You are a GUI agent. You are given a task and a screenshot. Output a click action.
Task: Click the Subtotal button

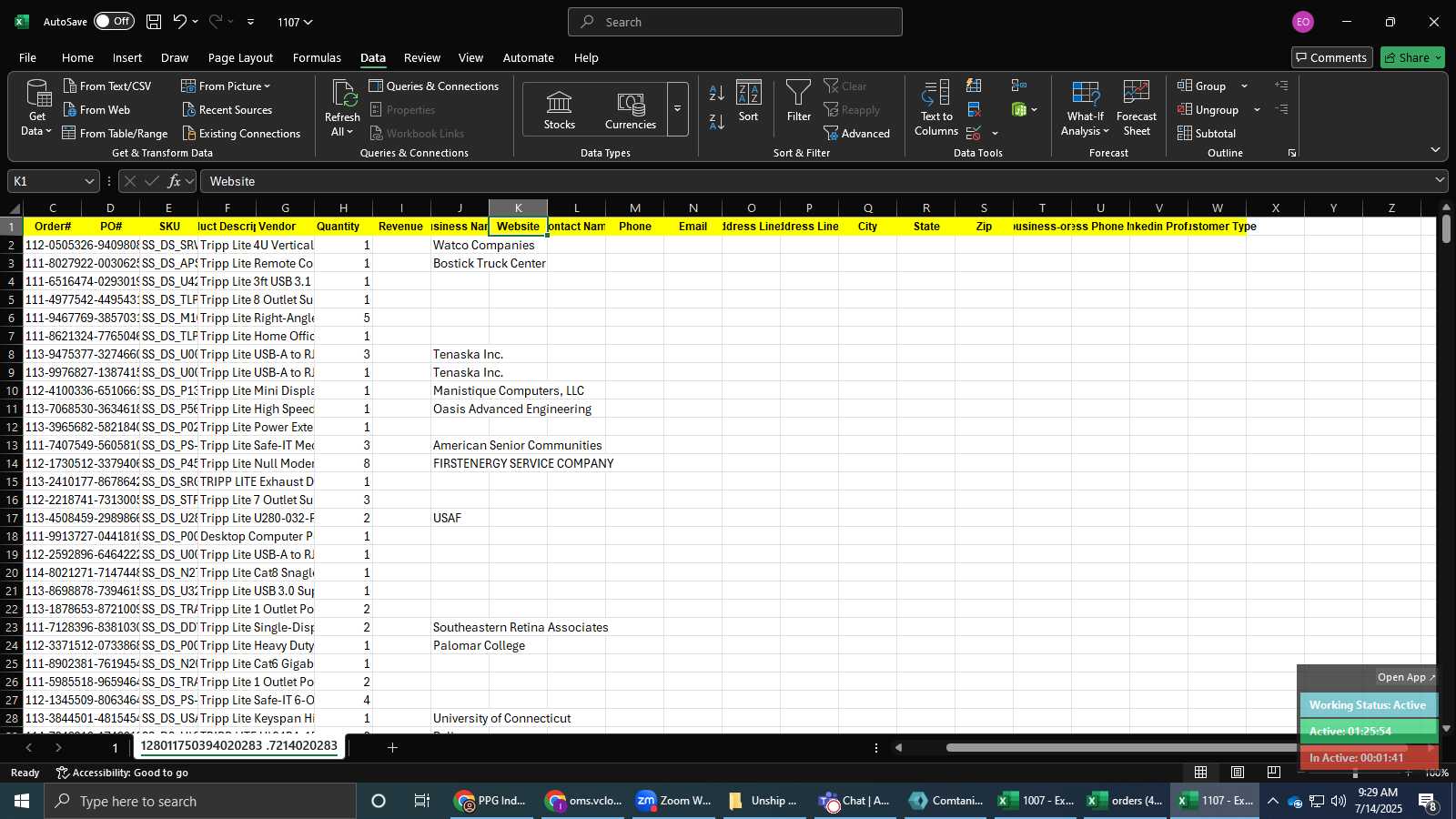tap(1207, 133)
